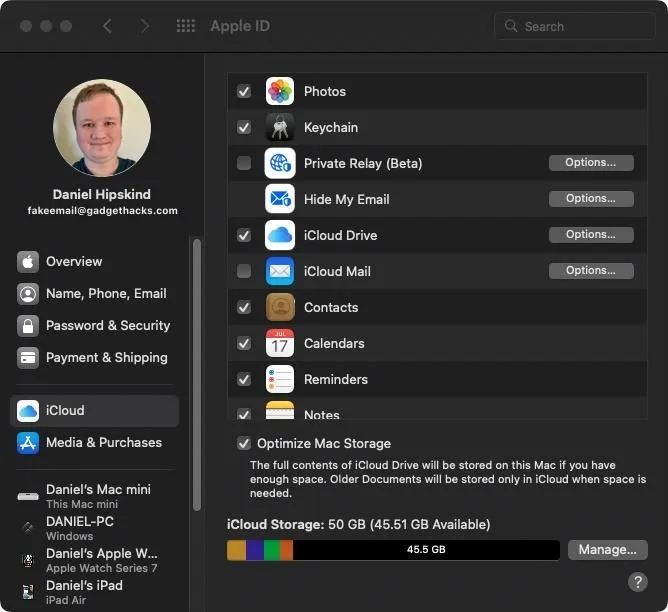Click the Manage... storage button
The image size is (668, 612).
click(608, 550)
